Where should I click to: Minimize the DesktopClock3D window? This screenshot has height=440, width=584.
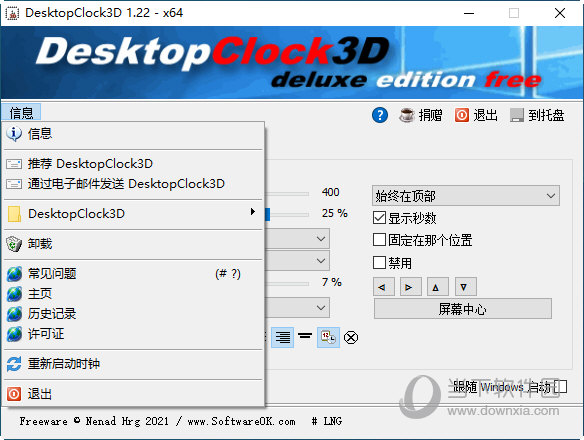469,13
